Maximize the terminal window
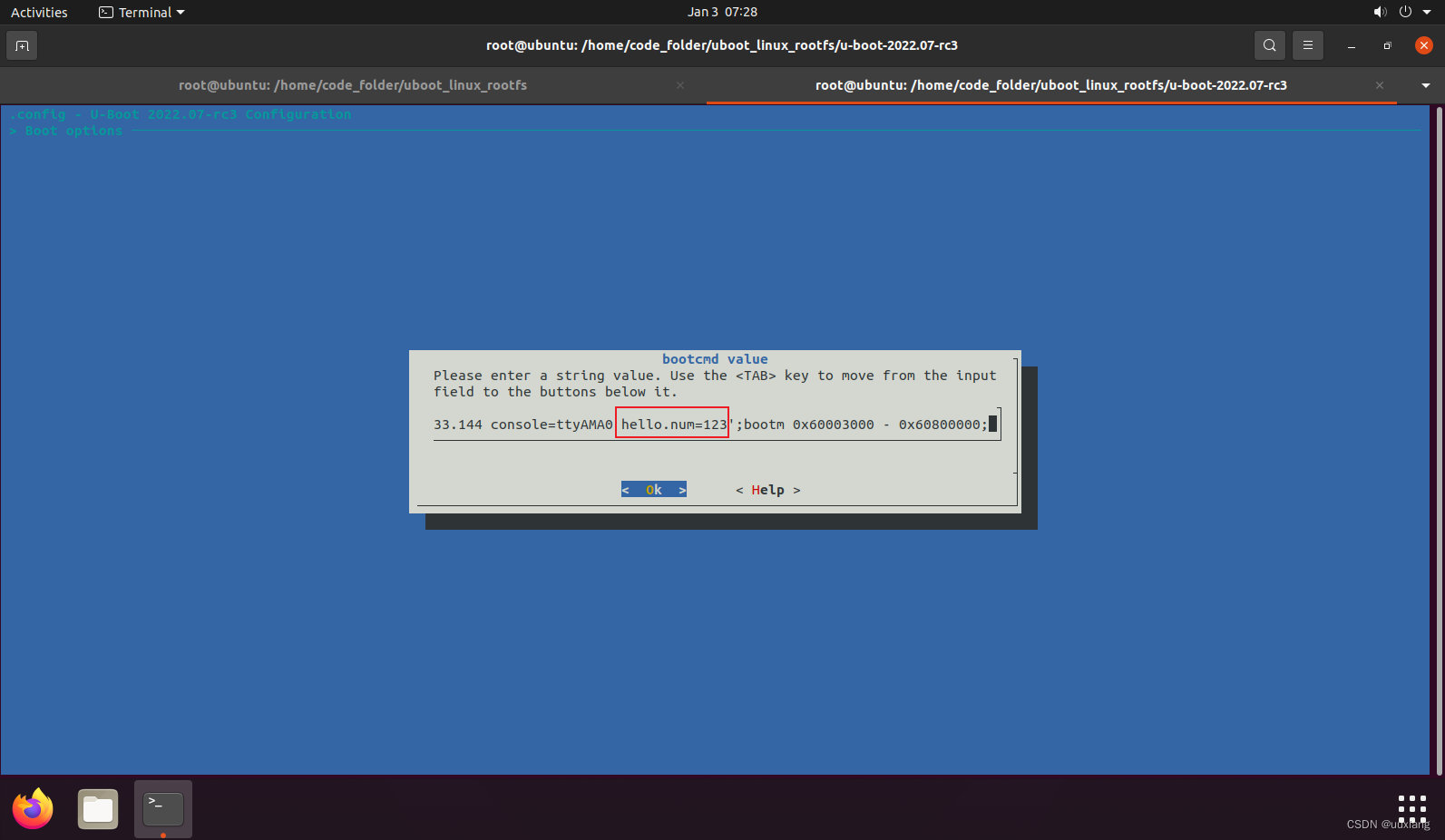Image resolution: width=1445 pixels, height=840 pixels. pos(1387,45)
